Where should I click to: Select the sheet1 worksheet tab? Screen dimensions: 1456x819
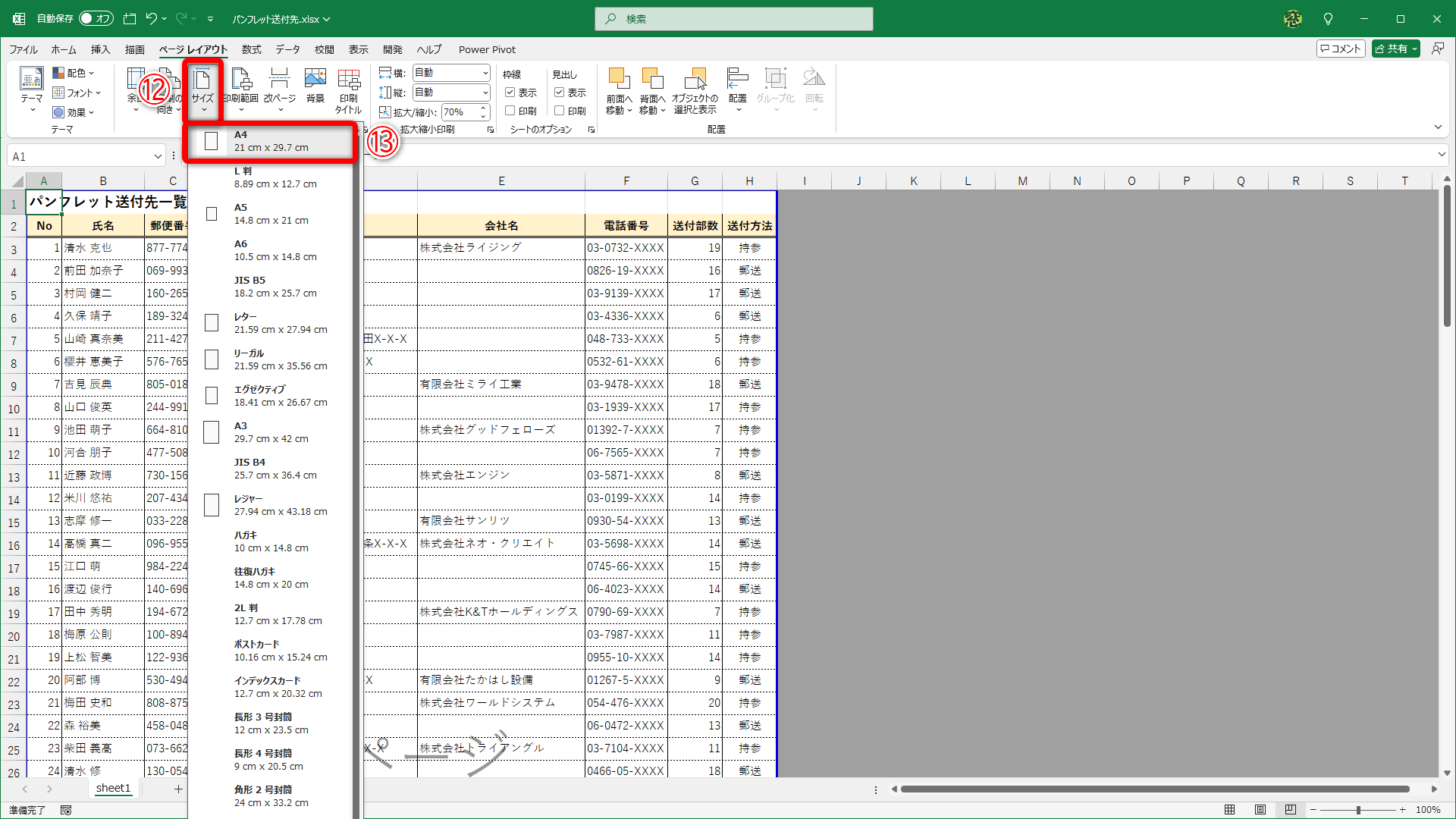pyautogui.click(x=113, y=788)
